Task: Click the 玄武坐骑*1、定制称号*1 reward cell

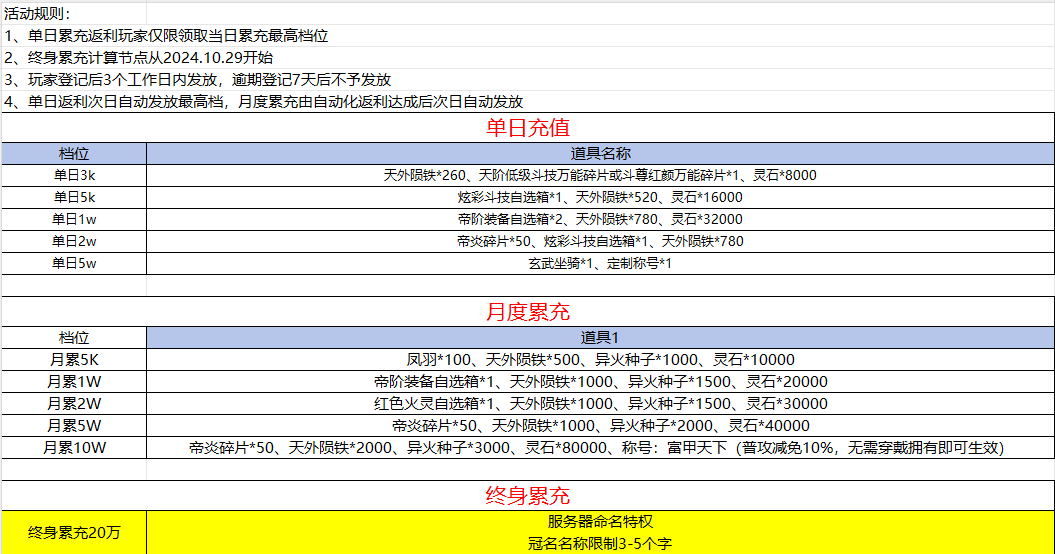Action: click(x=600, y=263)
